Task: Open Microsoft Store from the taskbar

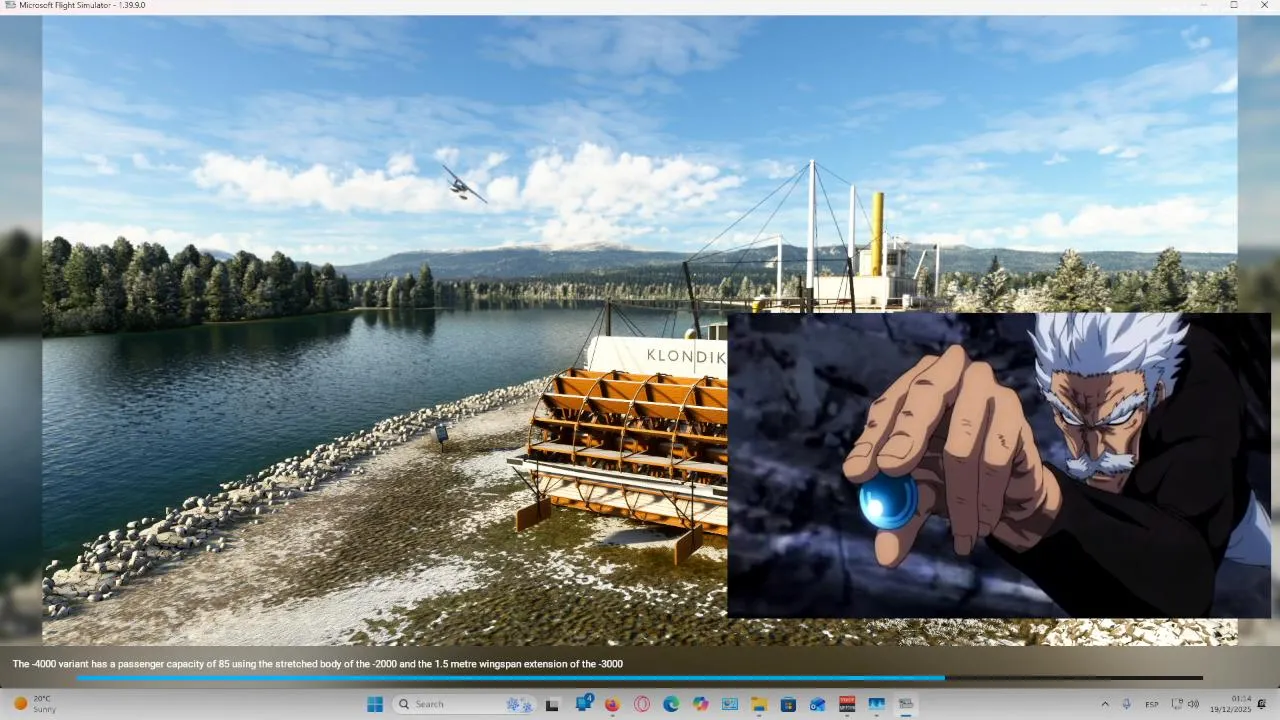Action: (788, 704)
